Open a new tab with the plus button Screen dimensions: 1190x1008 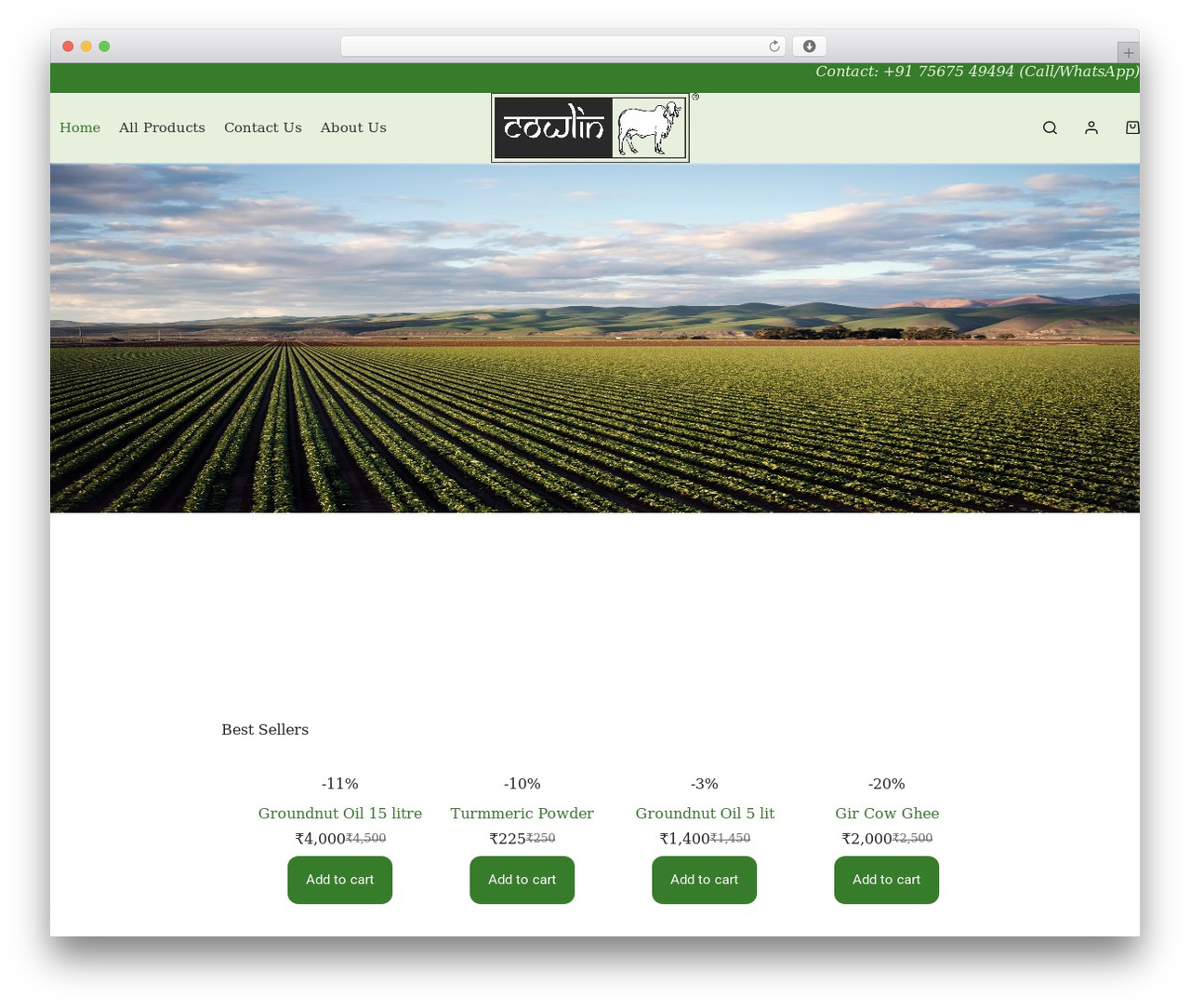[x=1129, y=53]
